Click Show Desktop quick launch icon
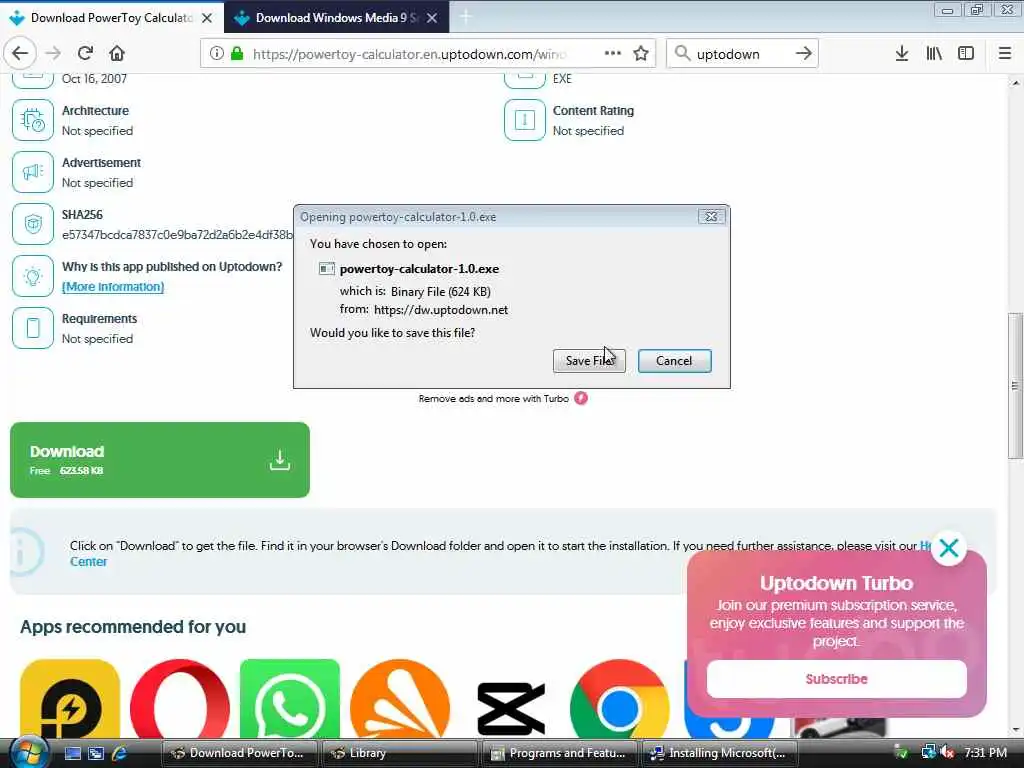The image size is (1024, 768). (x=72, y=753)
